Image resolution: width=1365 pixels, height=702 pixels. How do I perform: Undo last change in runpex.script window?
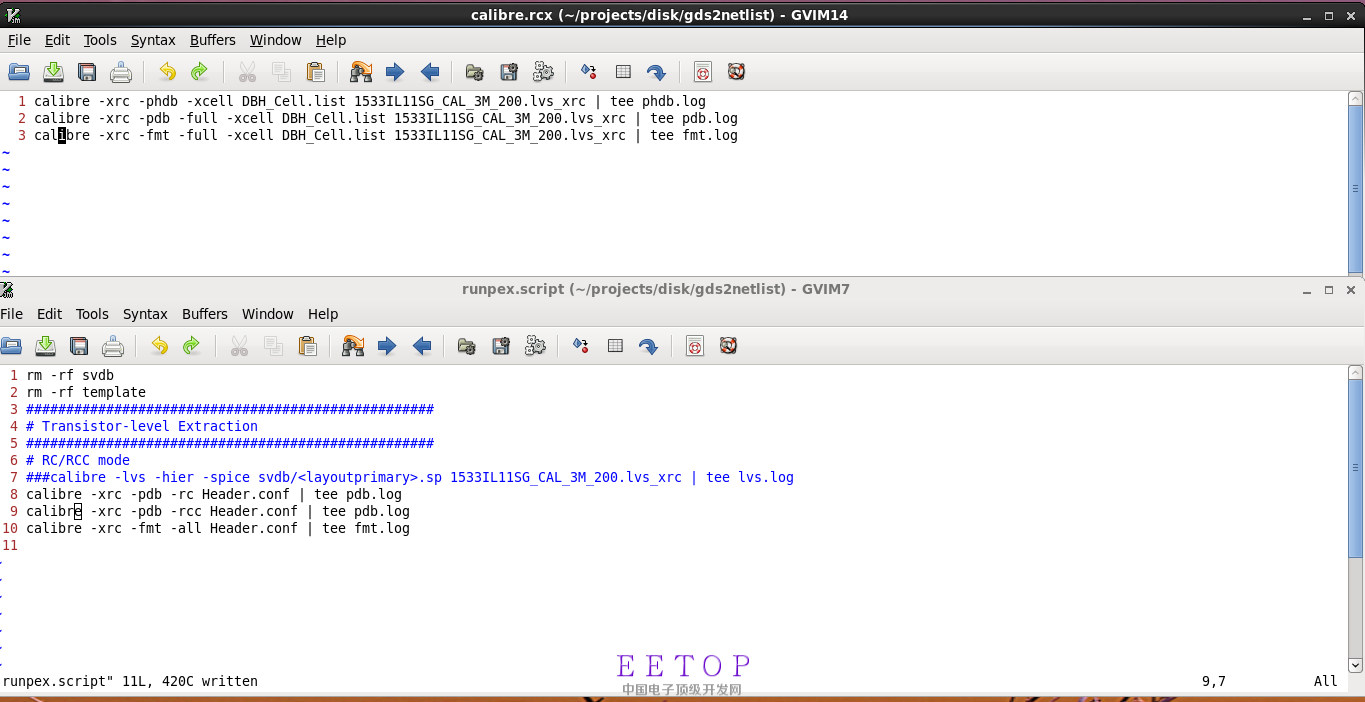(x=159, y=346)
